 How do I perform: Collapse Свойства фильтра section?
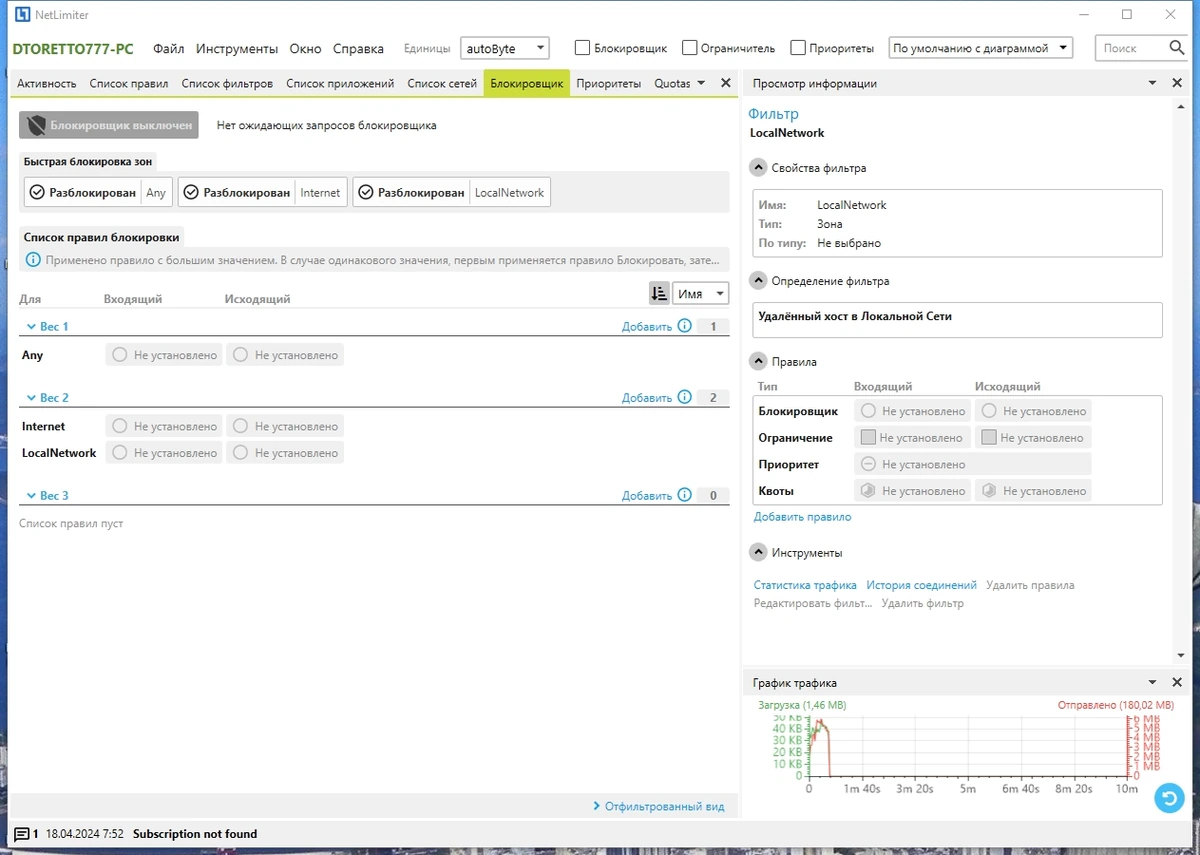(x=758, y=168)
